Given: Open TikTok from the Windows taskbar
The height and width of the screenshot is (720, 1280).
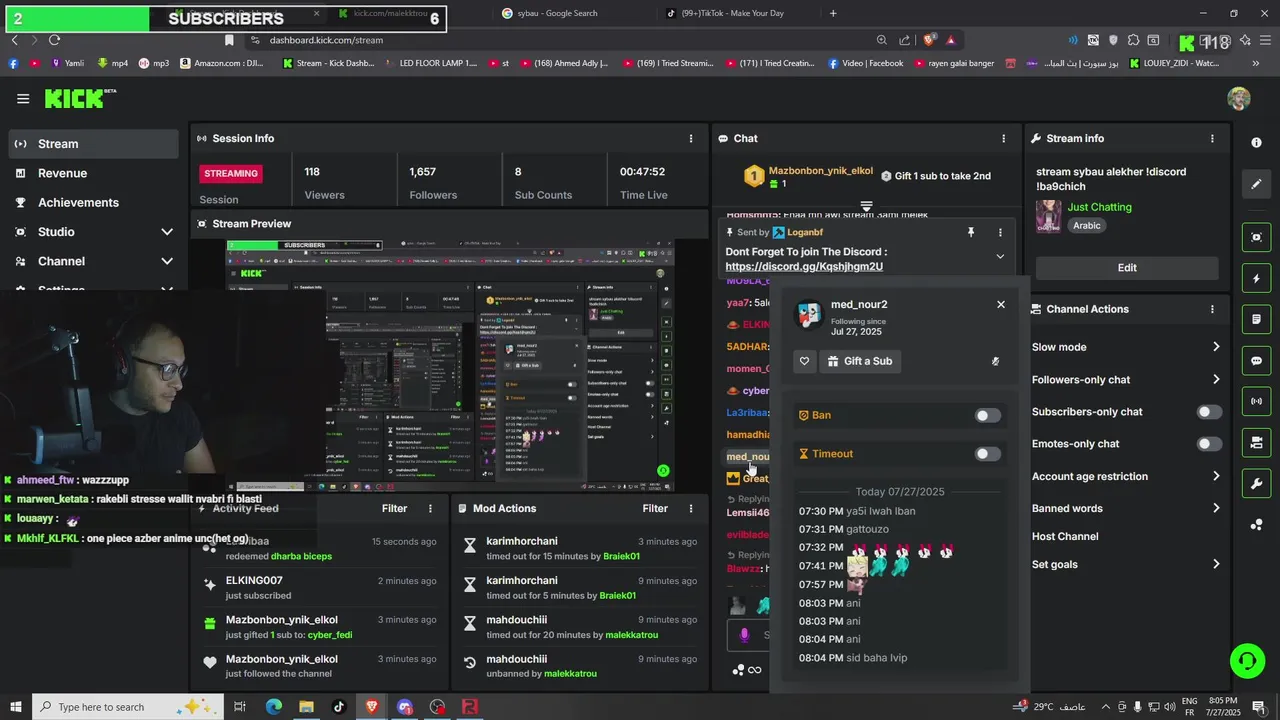Looking at the screenshot, I should point(339,707).
